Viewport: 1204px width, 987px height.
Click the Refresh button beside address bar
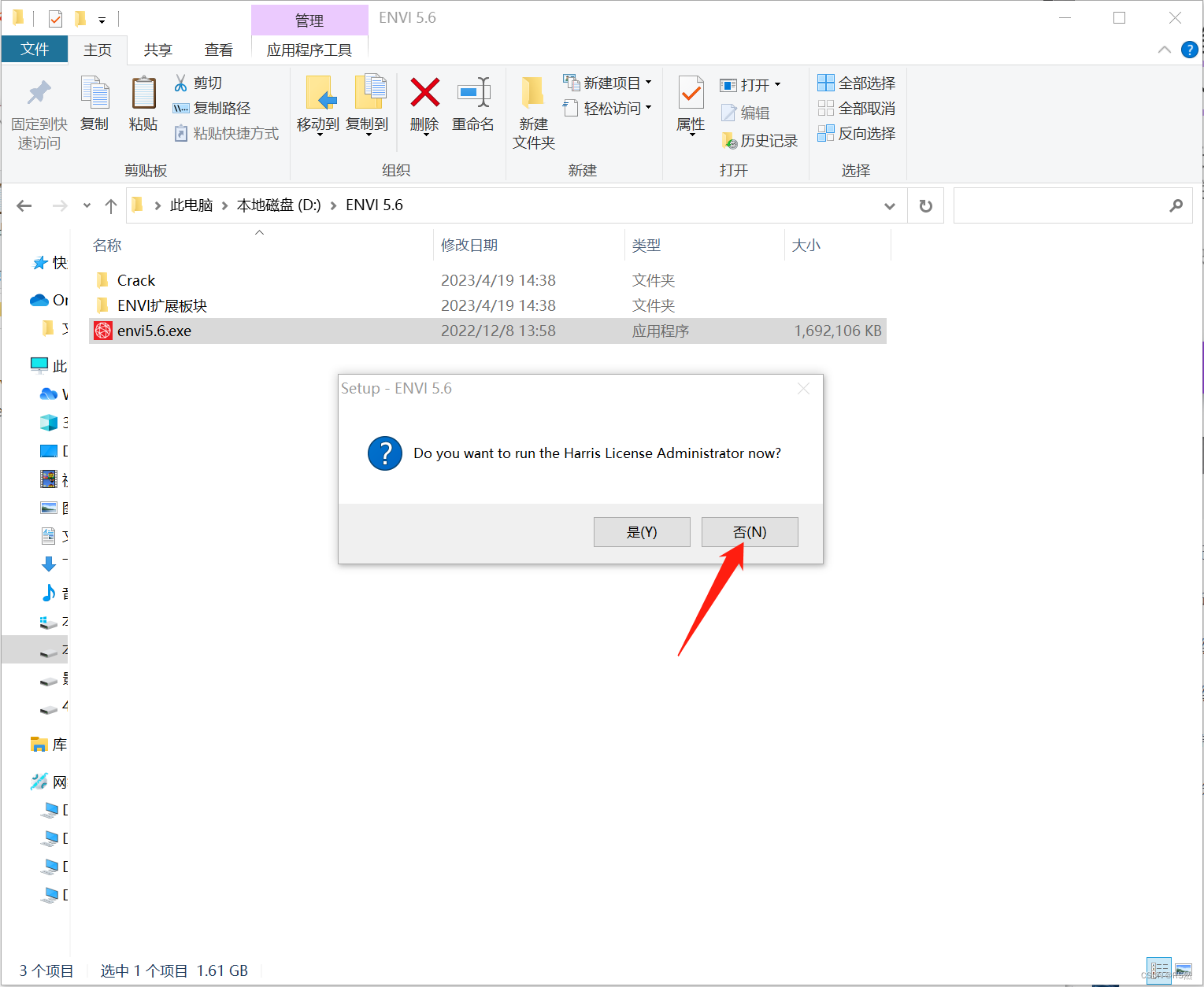pos(926,205)
